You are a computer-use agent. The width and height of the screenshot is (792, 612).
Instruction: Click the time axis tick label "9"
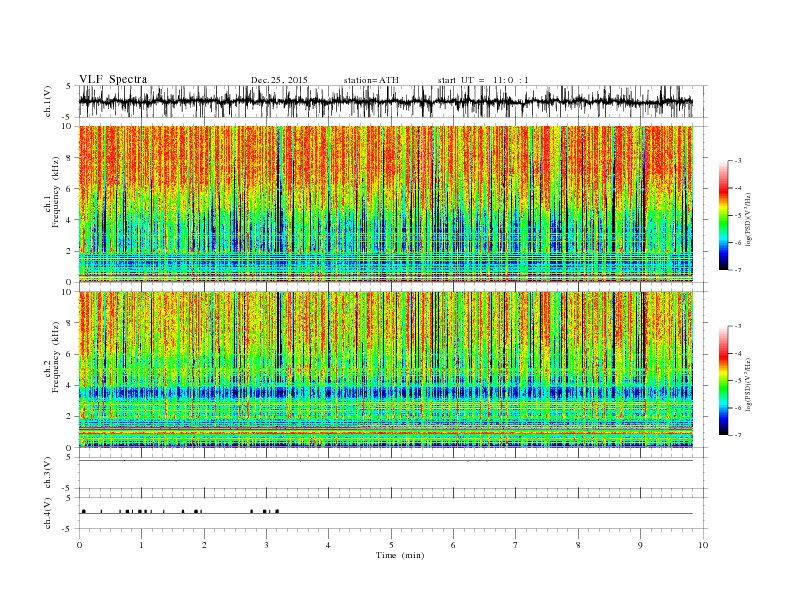640,545
